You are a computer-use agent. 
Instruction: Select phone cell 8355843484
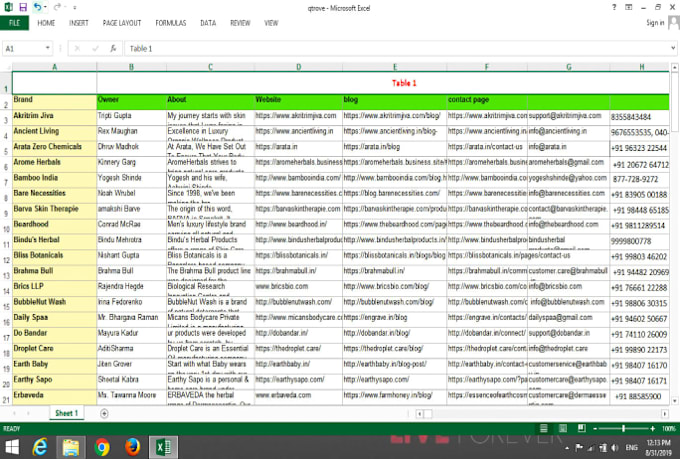point(640,118)
